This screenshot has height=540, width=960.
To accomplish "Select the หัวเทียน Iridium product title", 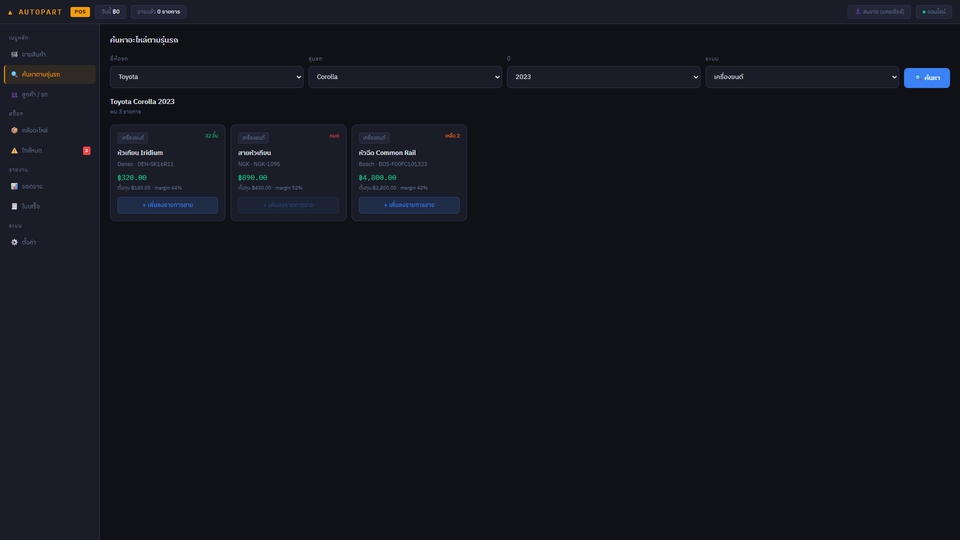I will pyautogui.click(x=140, y=153).
